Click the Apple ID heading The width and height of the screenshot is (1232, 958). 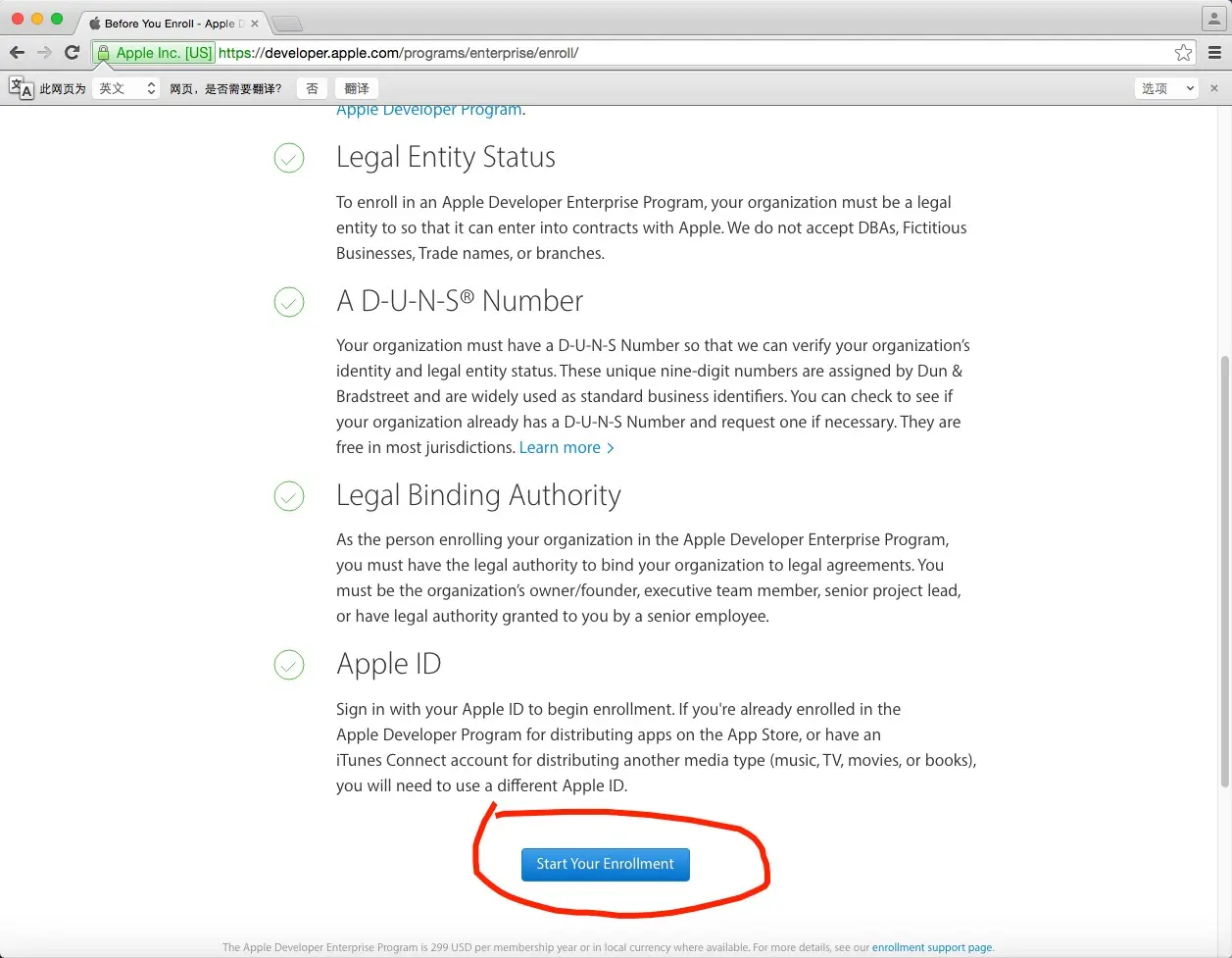coord(389,664)
